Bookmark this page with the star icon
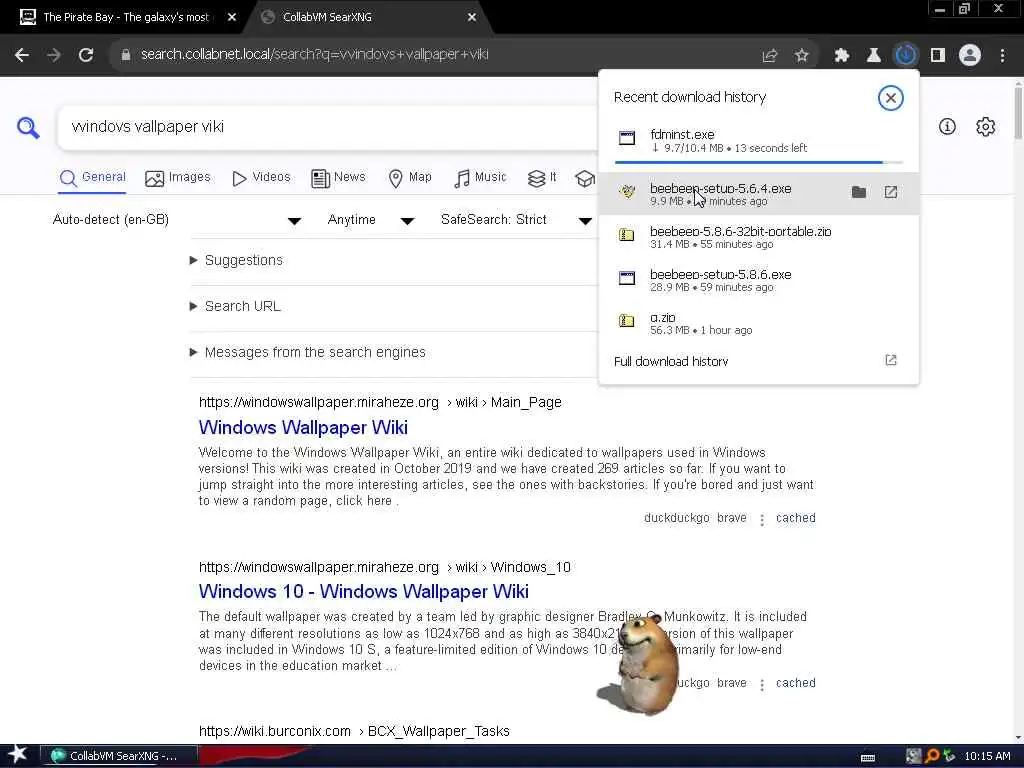The height and width of the screenshot is (768, 1024). coord(802,56)
